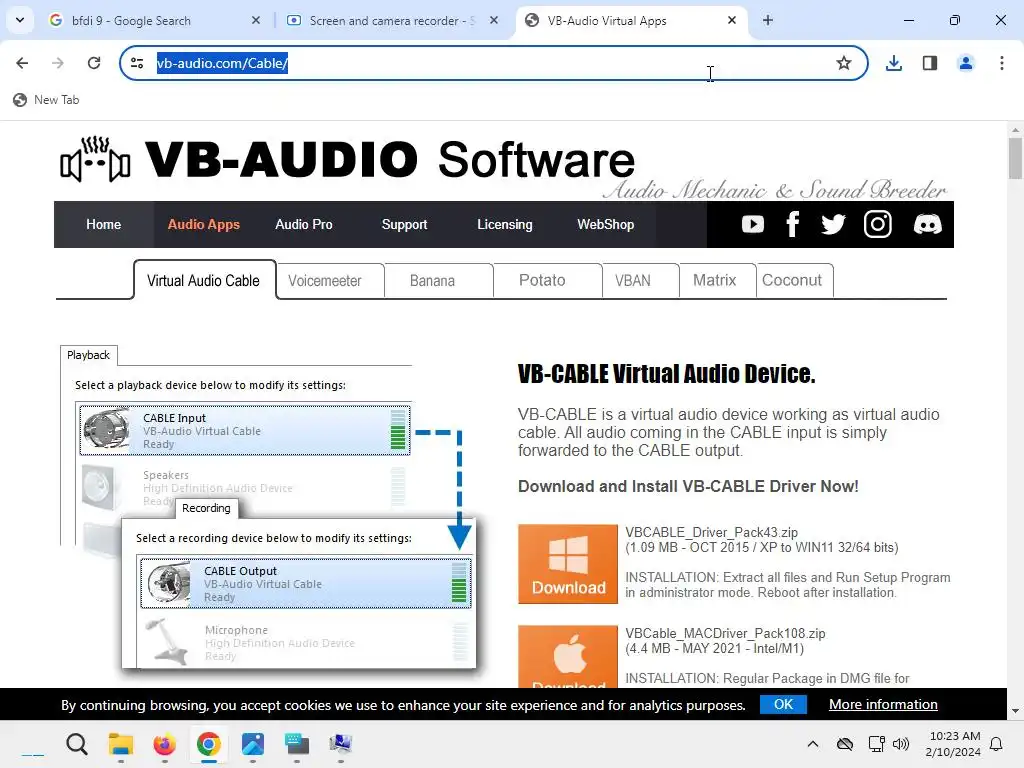The height and width of the screenshot is (768, 1024).
Task: Click the New Tab bookmark
Action: coord(46,100)
